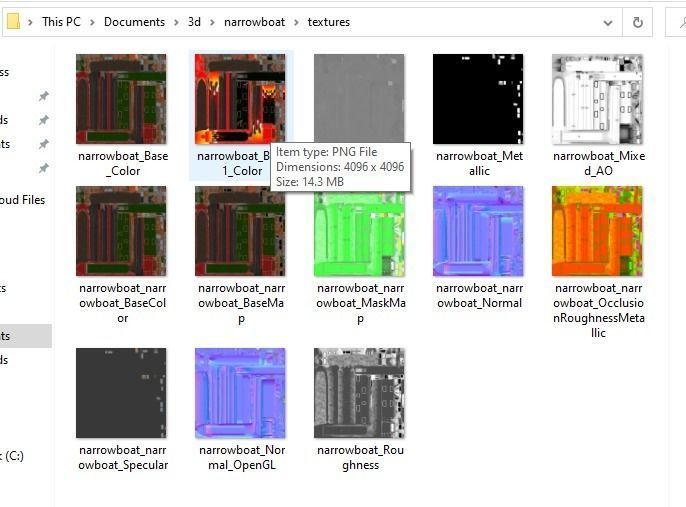Expand the chevron after Documents

pyautogui.click(x=176, y=22)
